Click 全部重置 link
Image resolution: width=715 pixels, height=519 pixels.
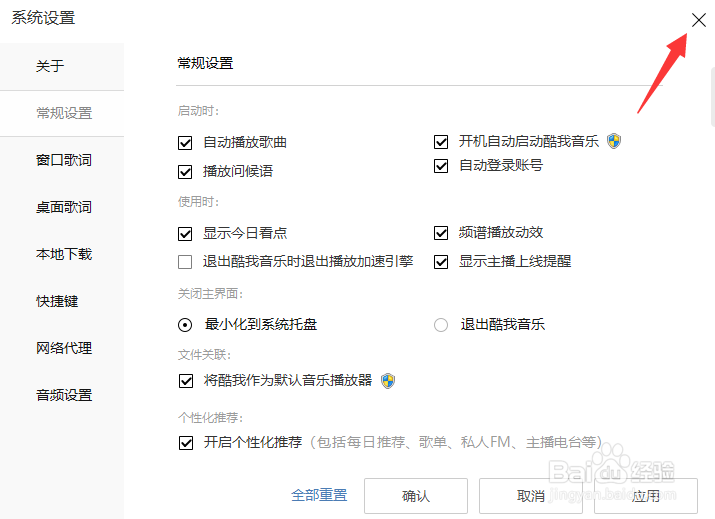pos(319,495)
